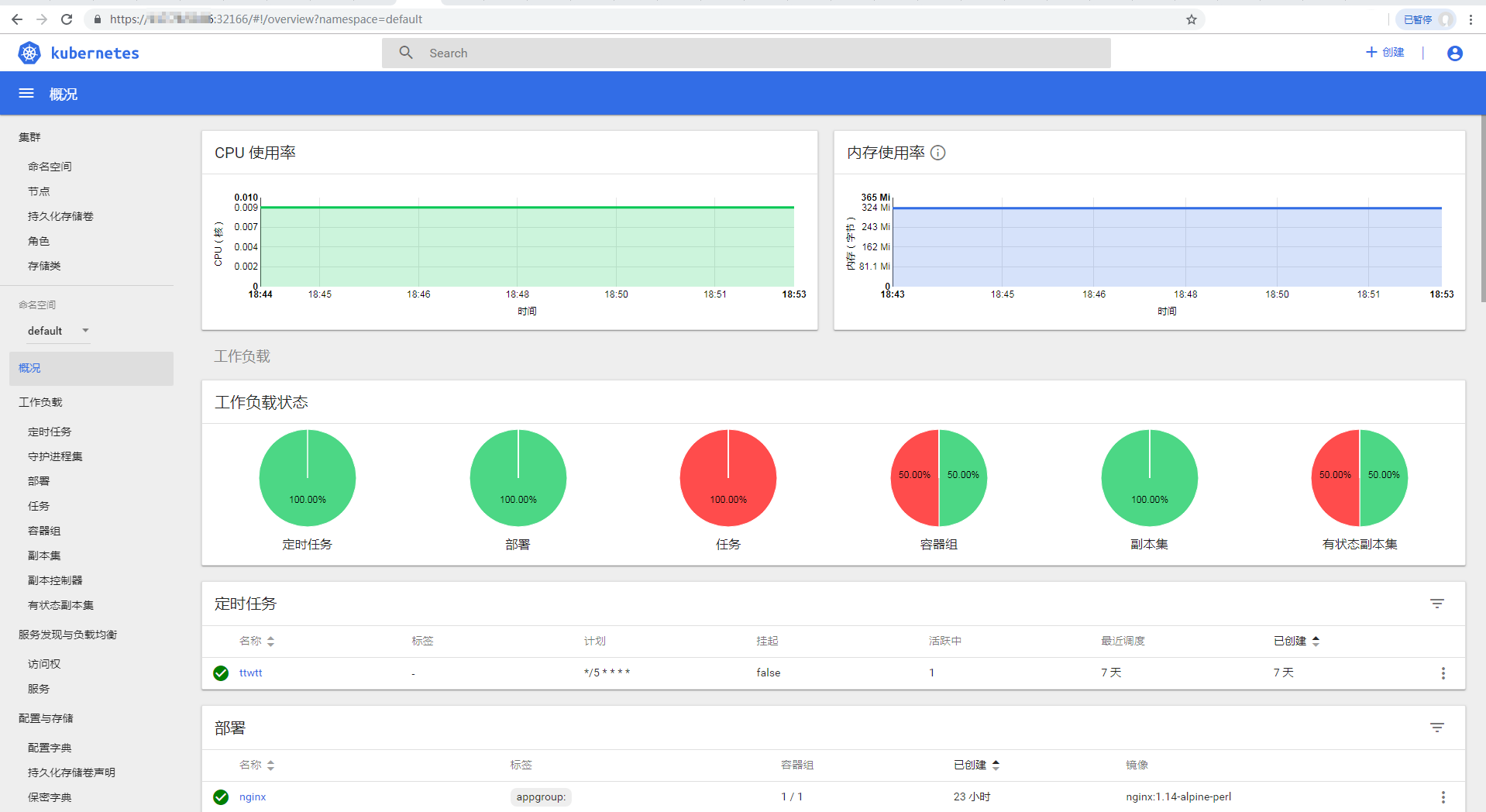Click 有状态副本集 pie chart green half
This screenshot has width=1486, height=812.
1385,478
